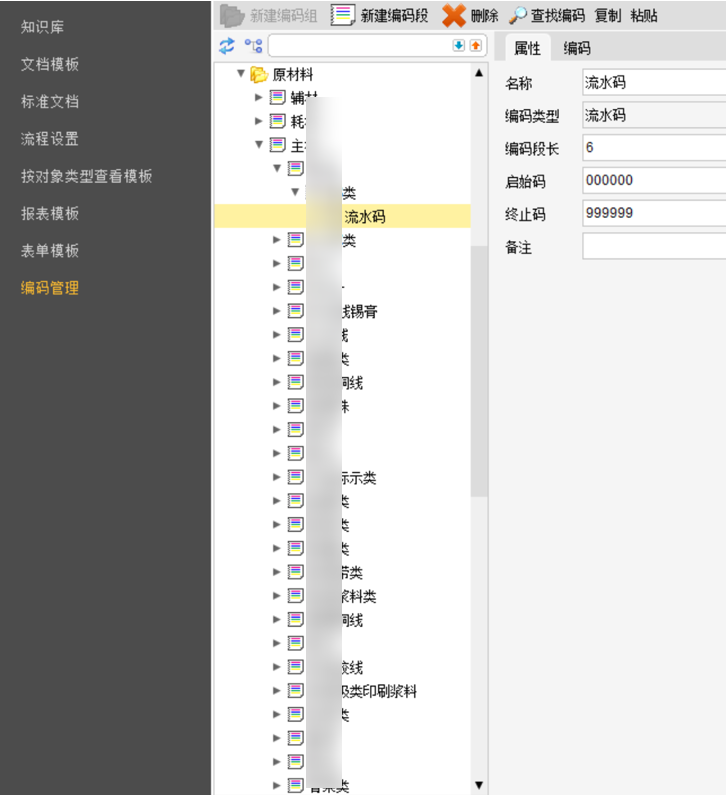Collapse the 原材料 root node
This screenshot has height=795, width=726.
pos(241,74)
